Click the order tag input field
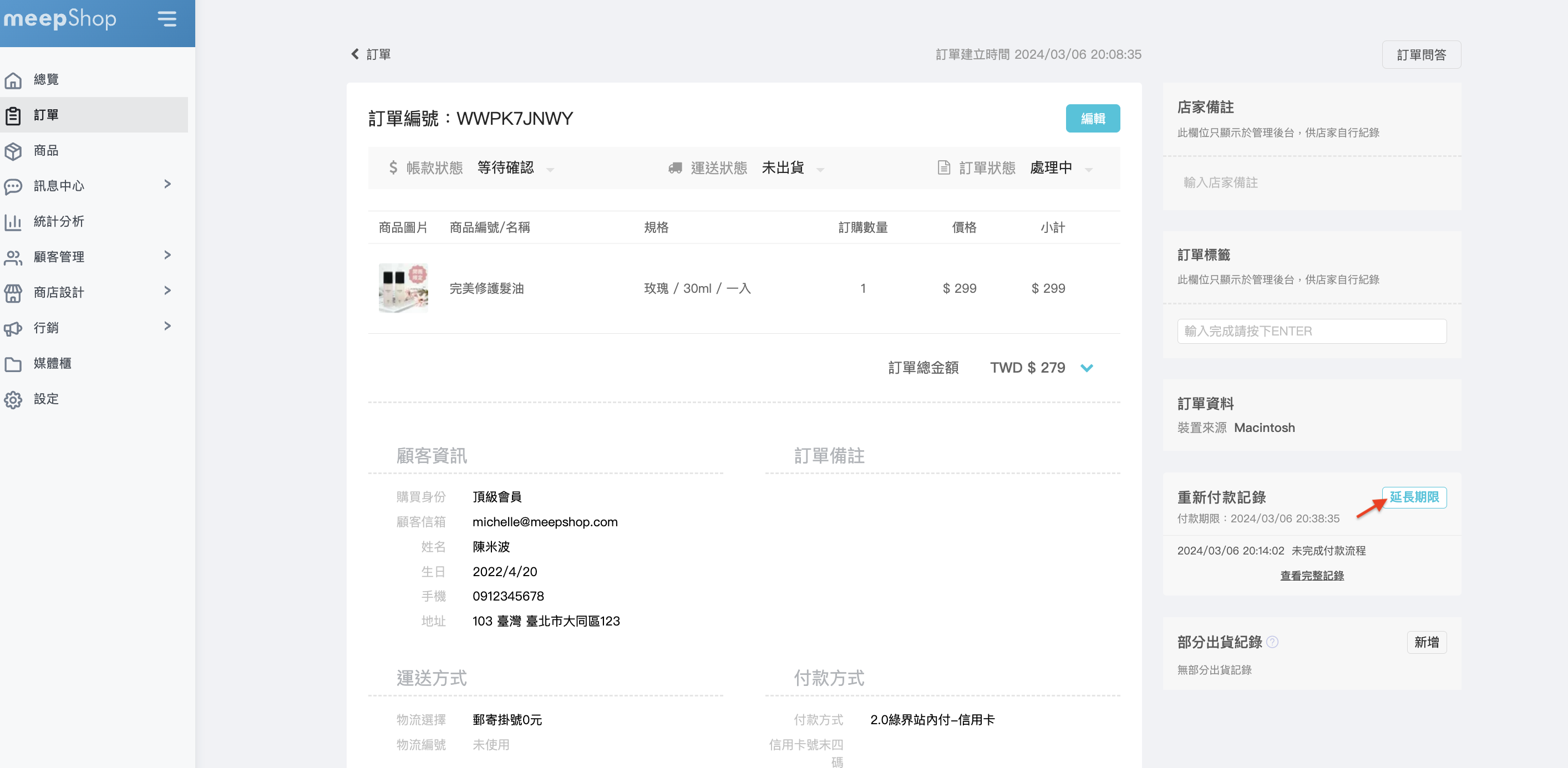The width and height of the screenshot is (1568, 768). coord(1311,331)
